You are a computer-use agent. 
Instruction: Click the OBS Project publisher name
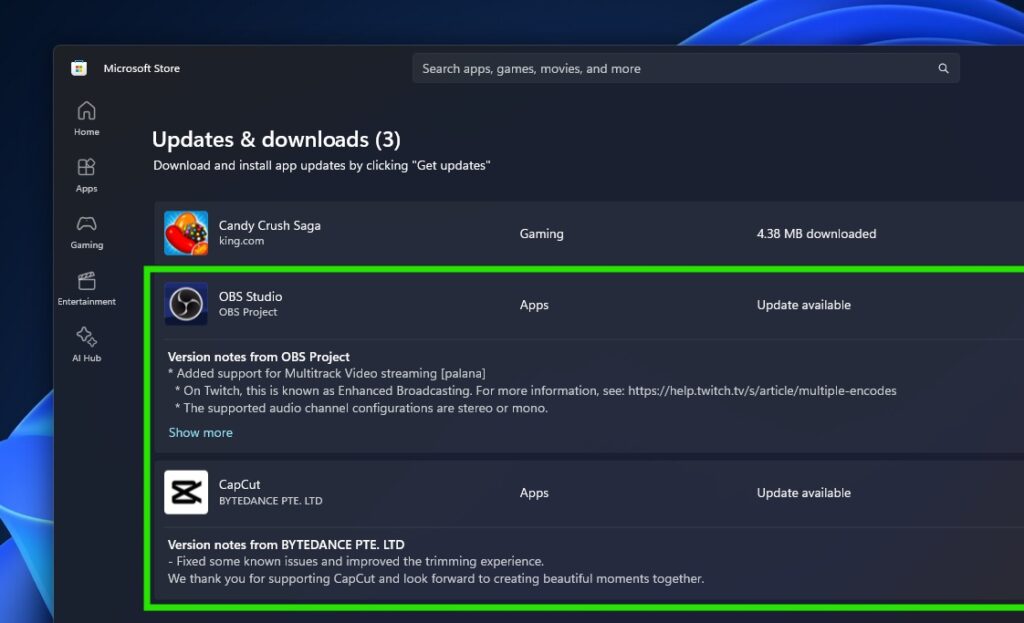point(247,312)
